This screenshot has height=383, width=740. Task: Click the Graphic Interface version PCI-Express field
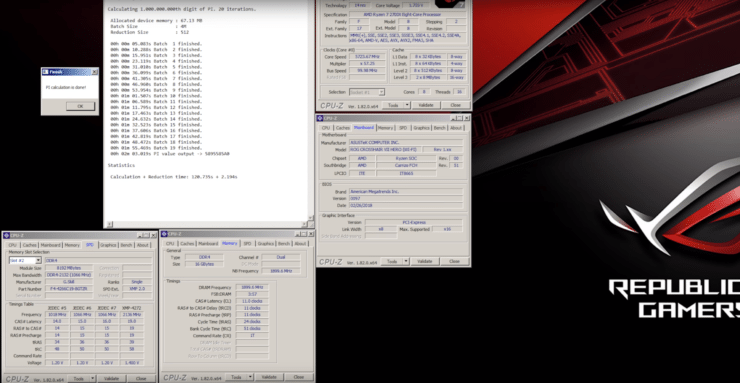click(413, 222)
